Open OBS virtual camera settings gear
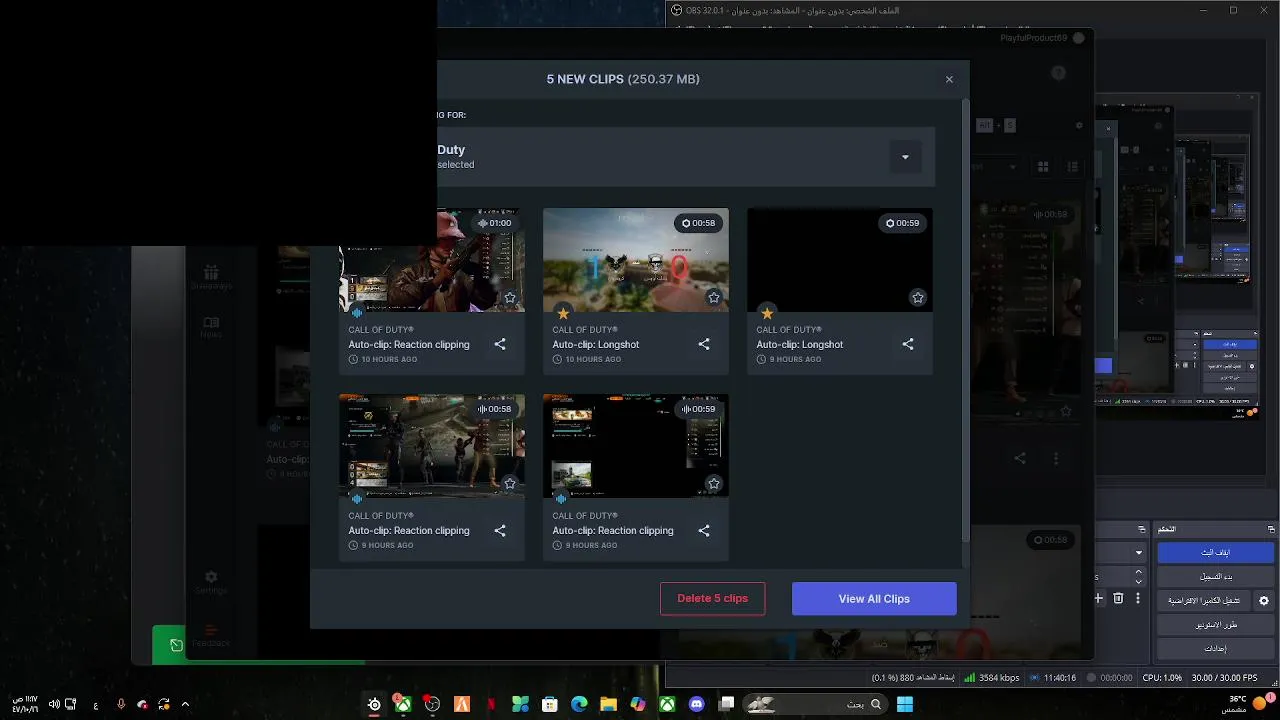This screenshot has width=1280, height=720. tap(1264, 601)
